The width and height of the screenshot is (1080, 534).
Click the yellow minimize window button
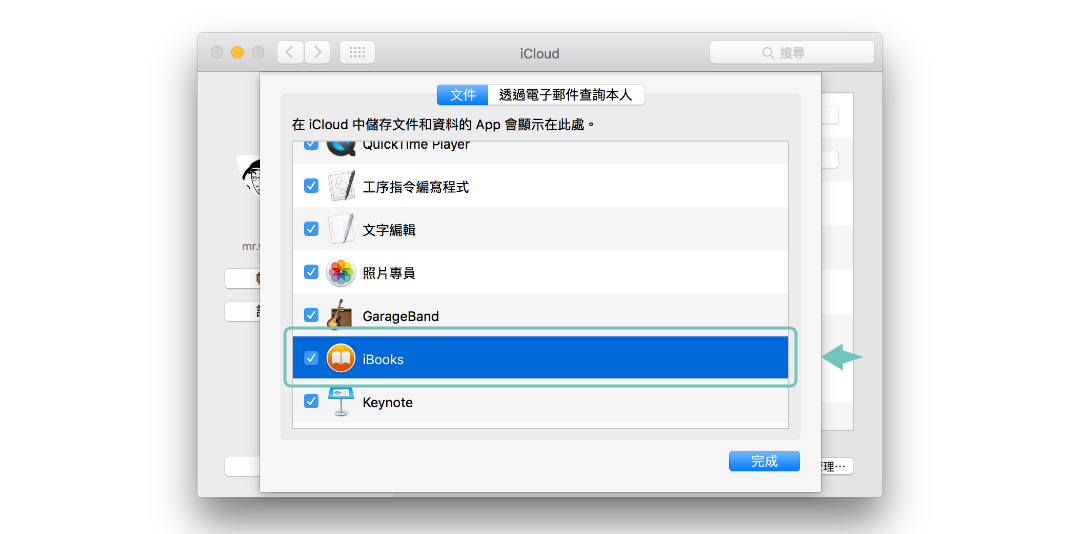tap(238, 52)
